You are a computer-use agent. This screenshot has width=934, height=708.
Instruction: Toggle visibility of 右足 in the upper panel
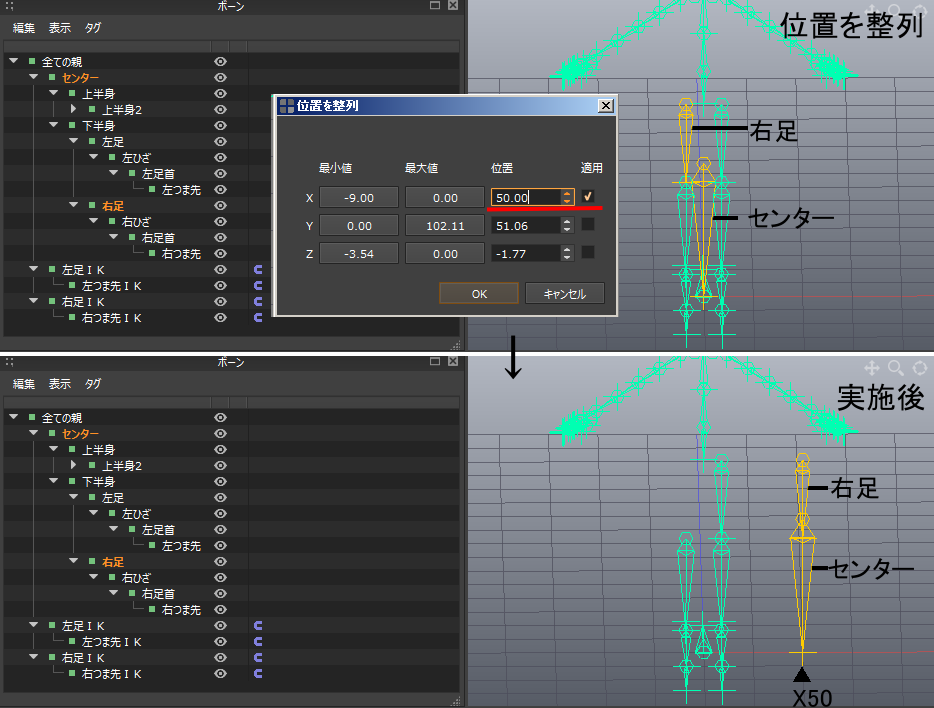[x=220, y=206]
